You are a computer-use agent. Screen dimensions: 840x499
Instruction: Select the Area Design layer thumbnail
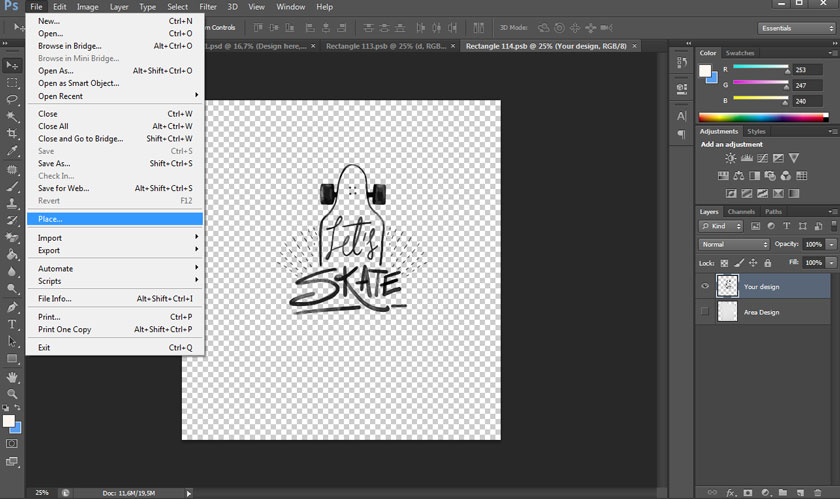pyautogui.click(x=728, y=312)
